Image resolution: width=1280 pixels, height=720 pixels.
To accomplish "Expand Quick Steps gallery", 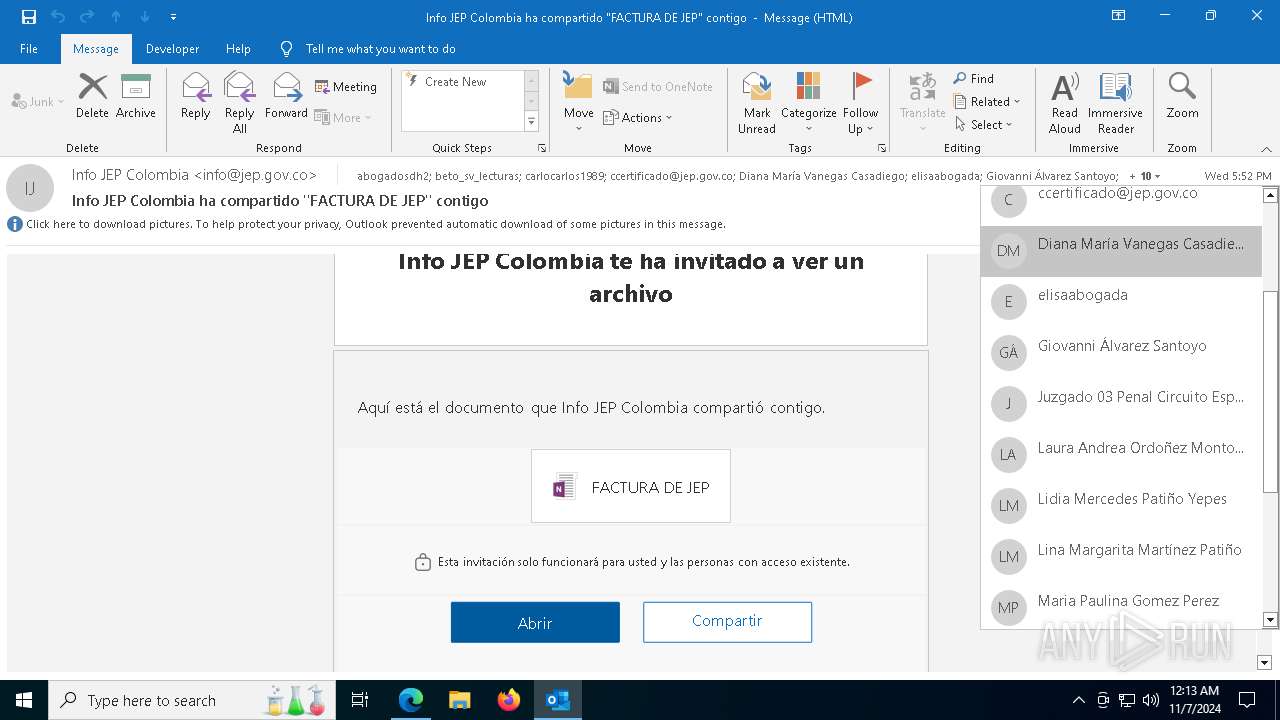I will pos(531,122).
